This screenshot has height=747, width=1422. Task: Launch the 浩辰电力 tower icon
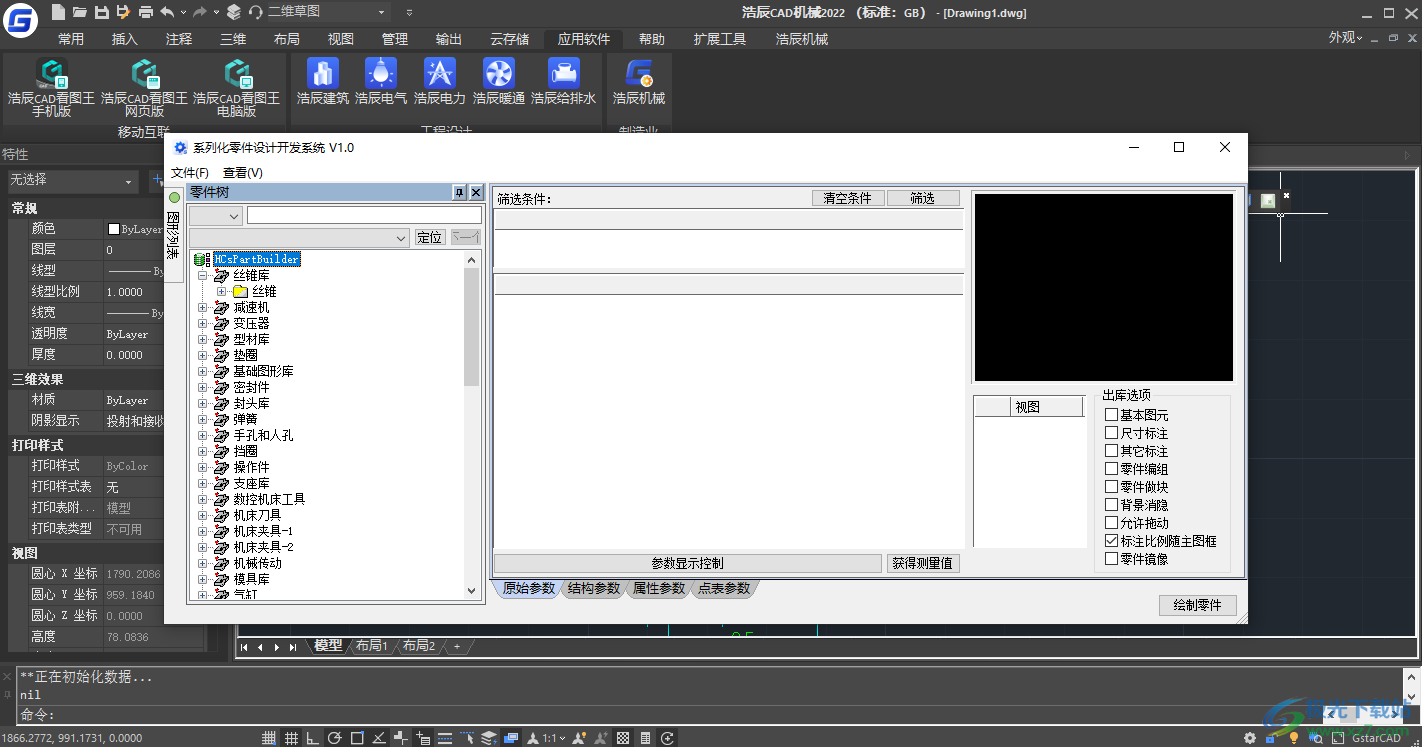(440, 73)
